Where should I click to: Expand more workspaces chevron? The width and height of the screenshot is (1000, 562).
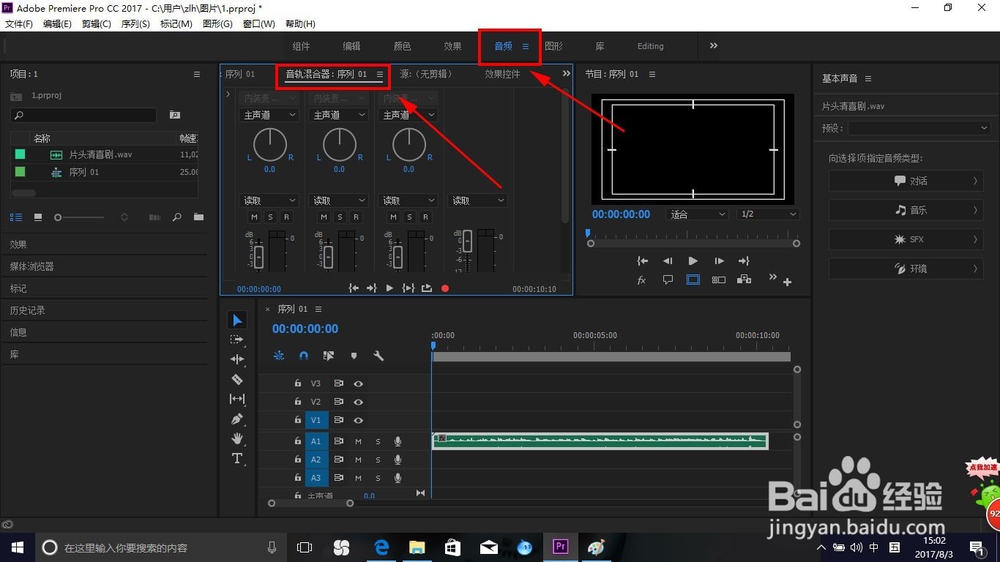click(714, 46)
